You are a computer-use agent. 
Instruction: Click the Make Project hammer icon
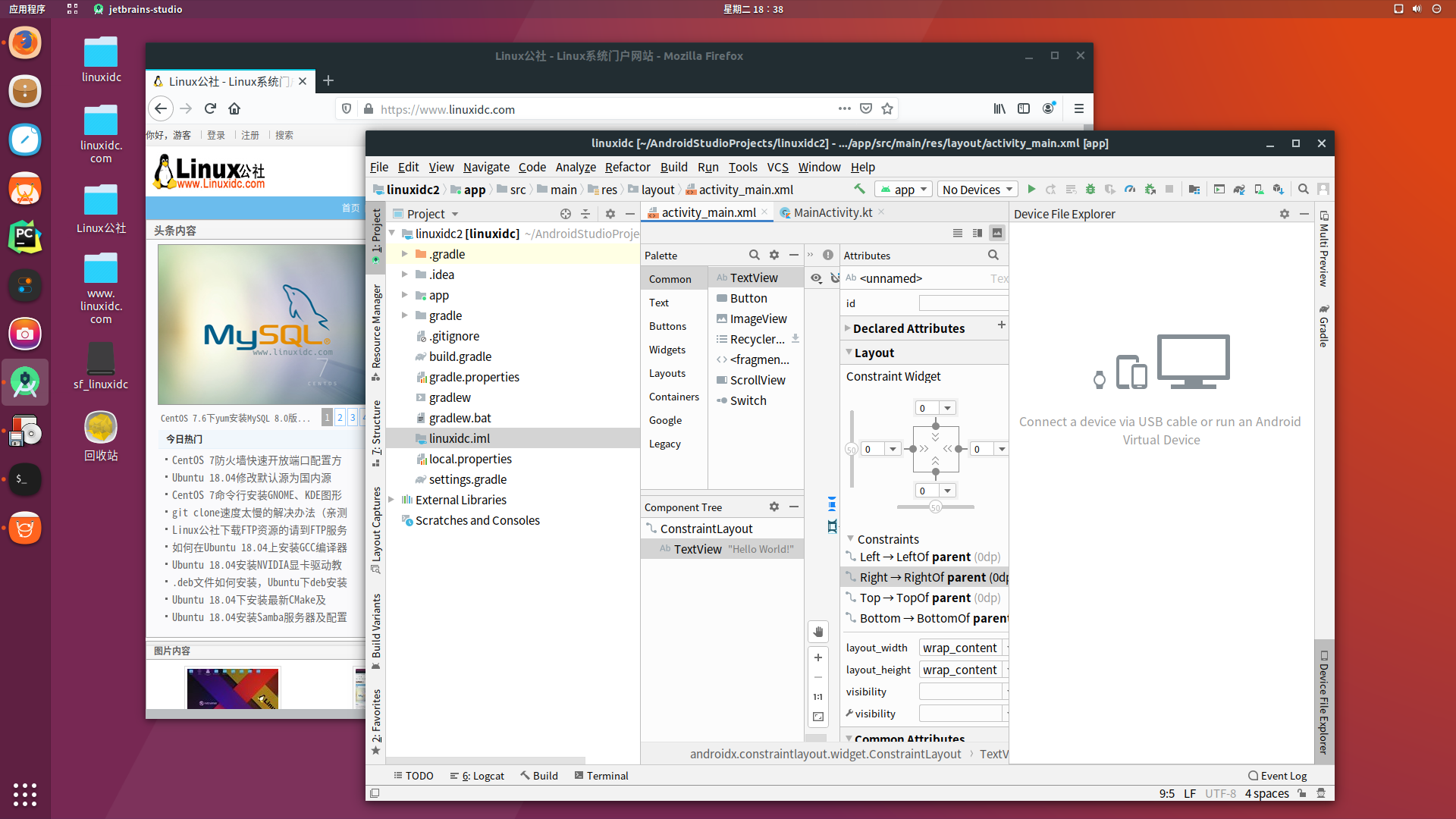tap(859, 189)
